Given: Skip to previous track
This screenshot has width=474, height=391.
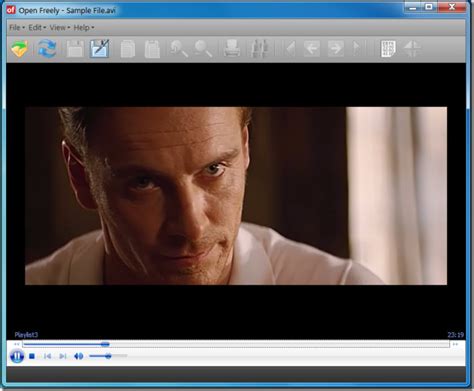Looking at the screenshot, I should [x=47, y=356].
